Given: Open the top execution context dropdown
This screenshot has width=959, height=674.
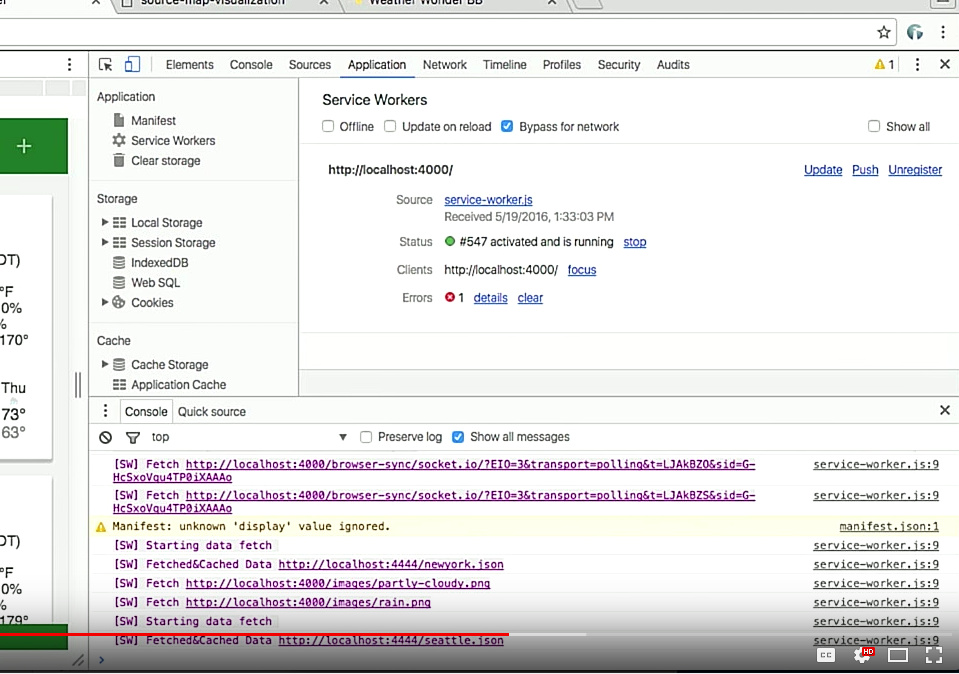Looking at the screenshot, I should pyautogui.click(x=250, y=437).
